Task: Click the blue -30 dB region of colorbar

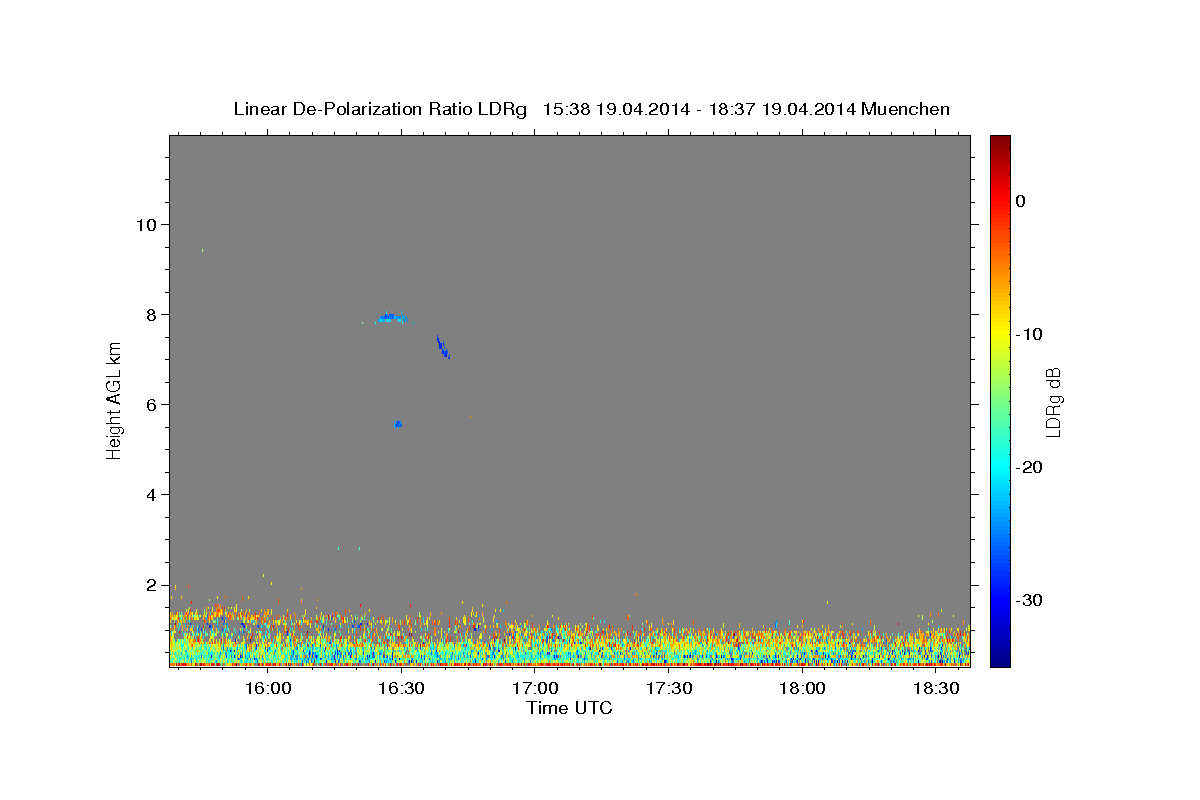Action: pyautogui.click(x=1000, y=600)
